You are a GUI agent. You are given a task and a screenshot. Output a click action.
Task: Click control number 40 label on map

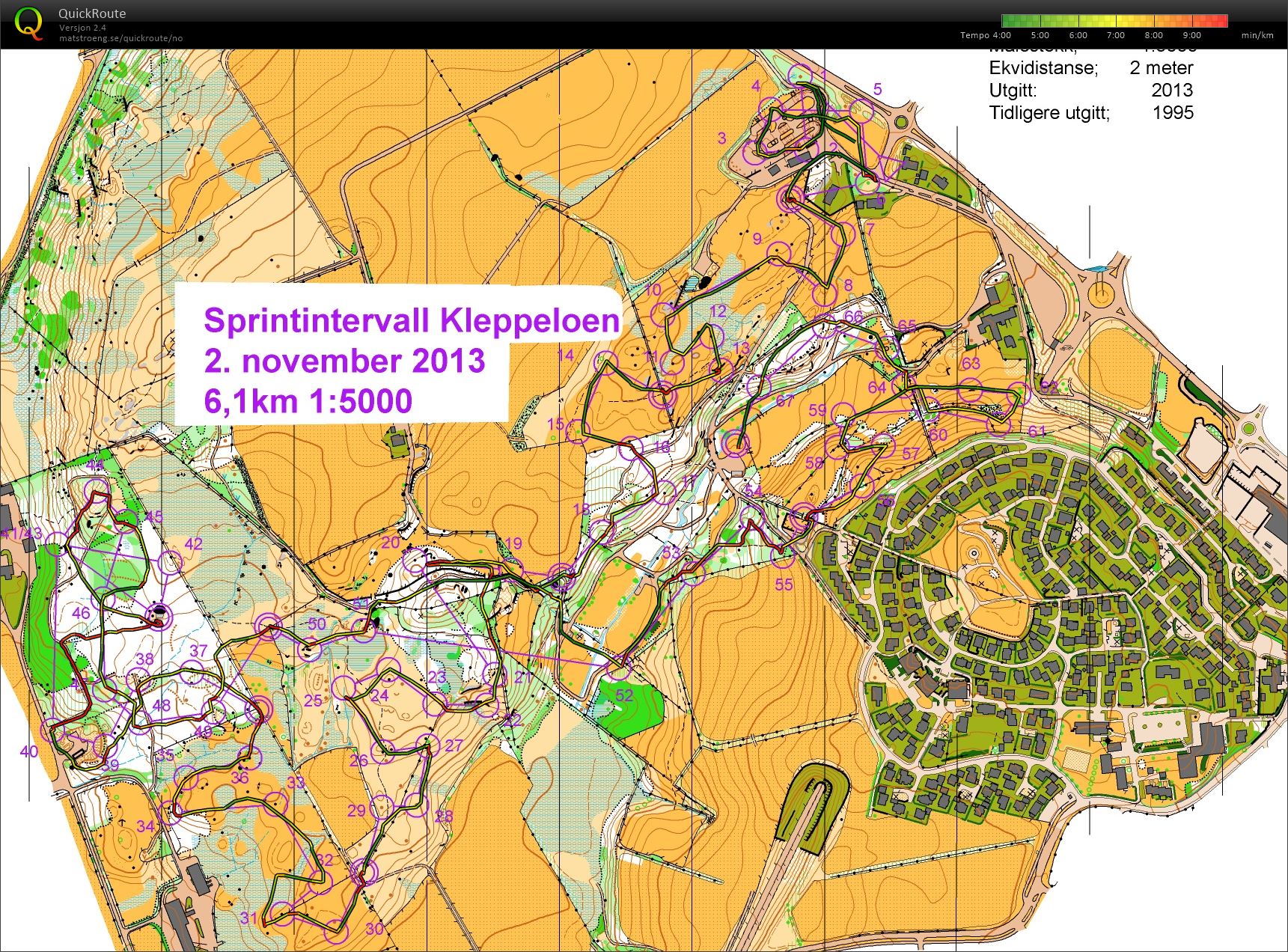(28, 751)
